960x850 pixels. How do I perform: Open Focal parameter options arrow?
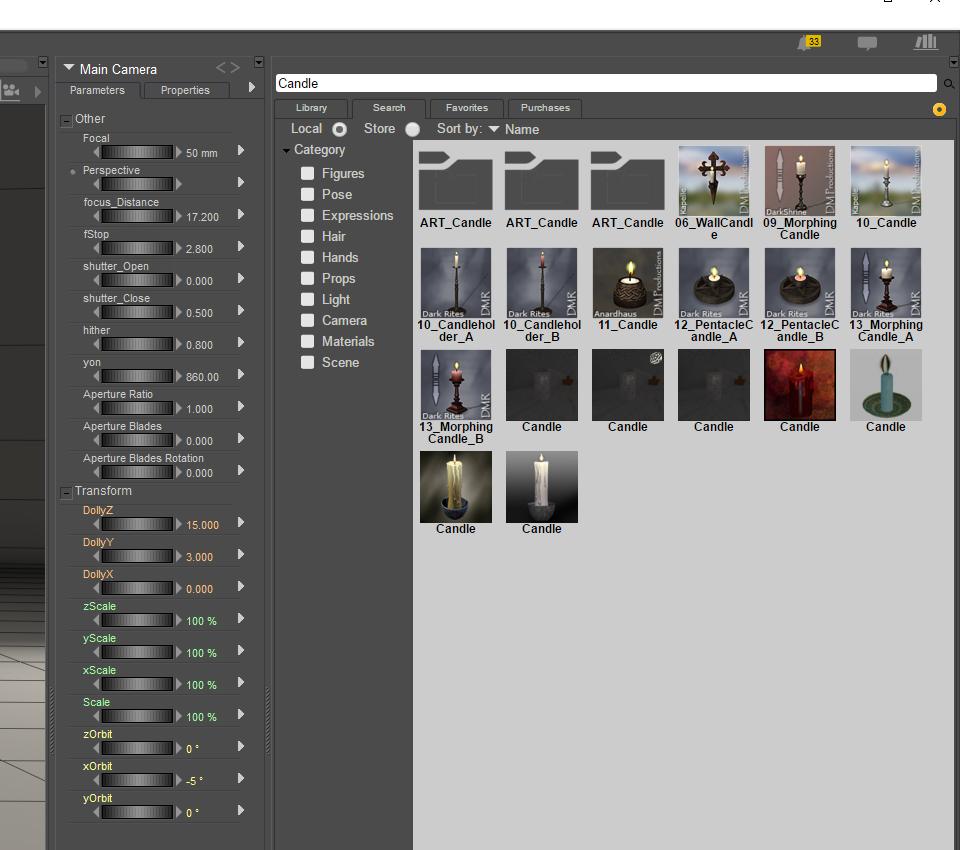241,150
